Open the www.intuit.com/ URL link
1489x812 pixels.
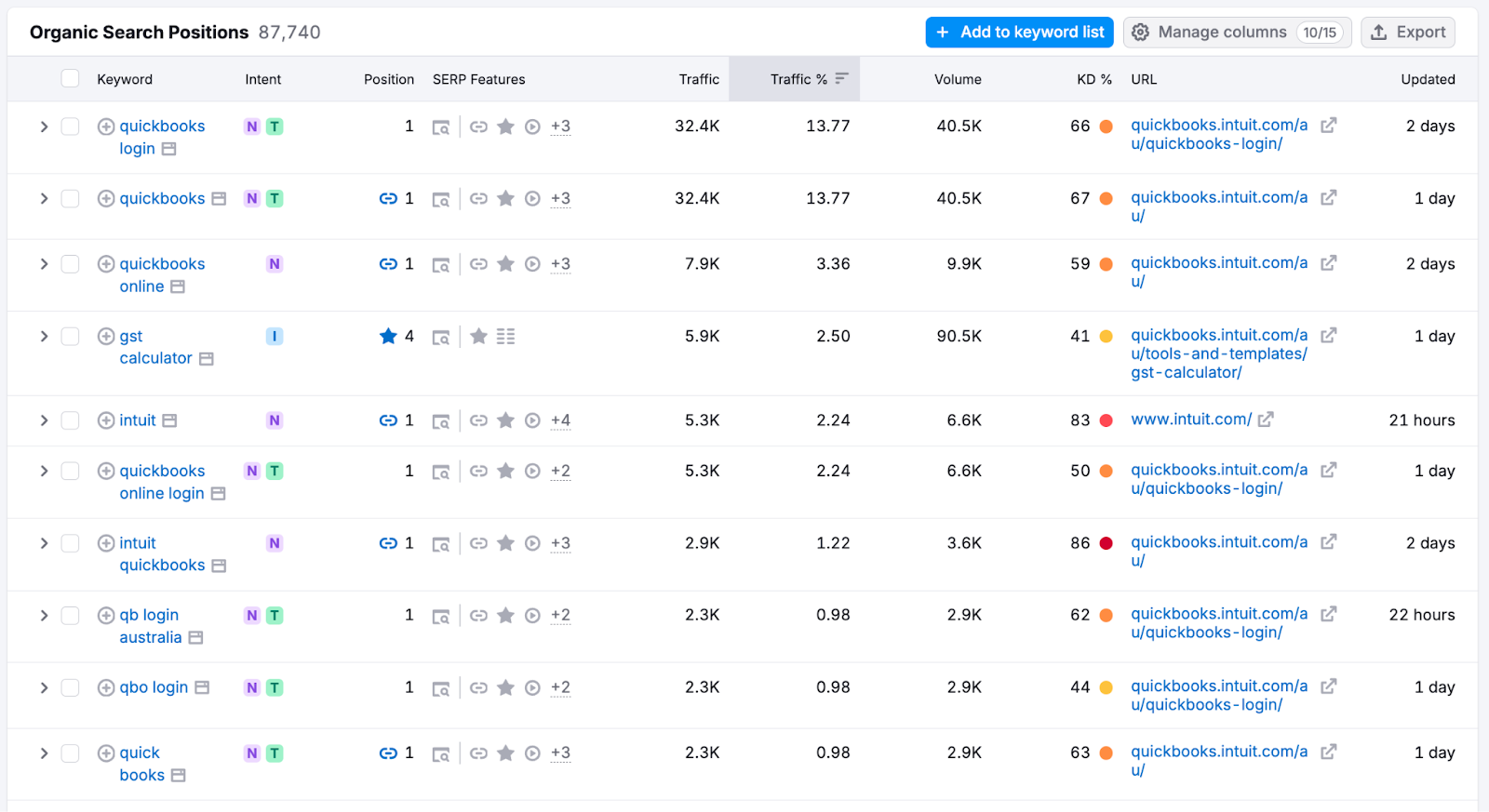click(x=1191, y=419)
